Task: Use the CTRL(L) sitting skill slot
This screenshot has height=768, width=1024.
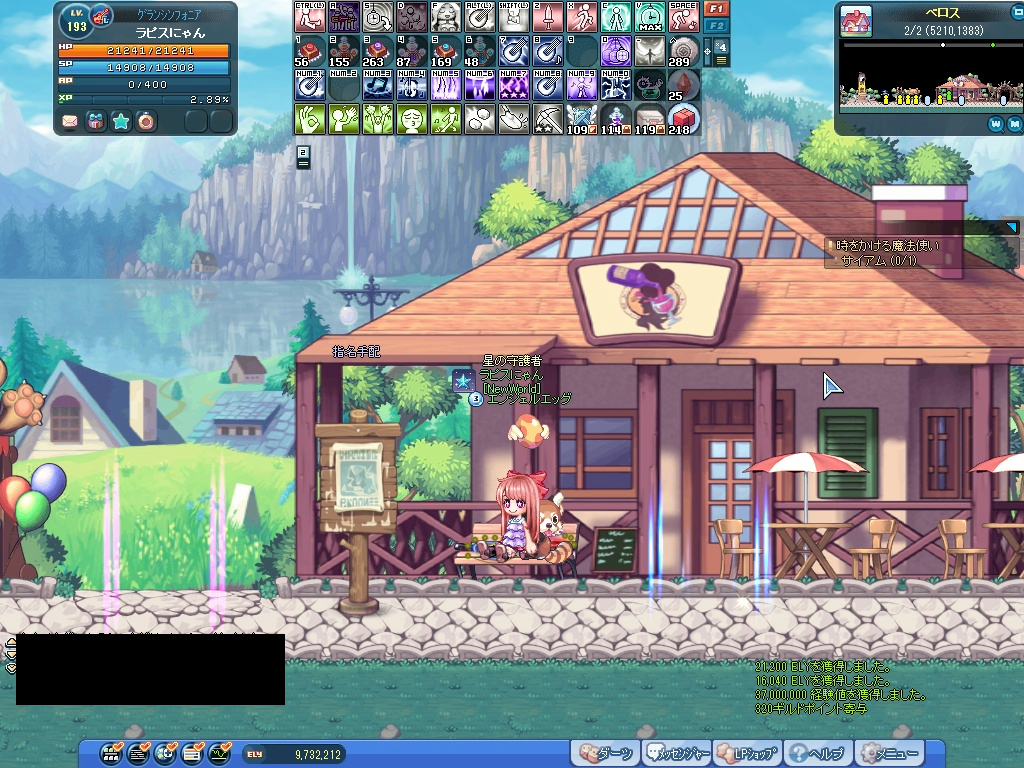Action: pyautogui.click(x=310, y=18)
